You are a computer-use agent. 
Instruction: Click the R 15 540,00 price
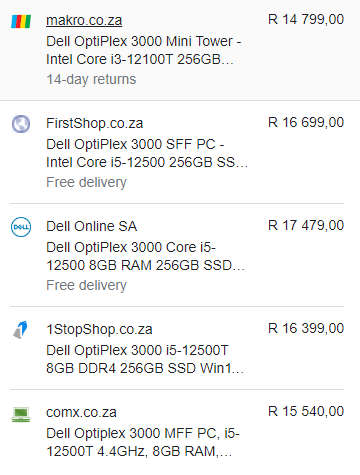tap(306, 411)
